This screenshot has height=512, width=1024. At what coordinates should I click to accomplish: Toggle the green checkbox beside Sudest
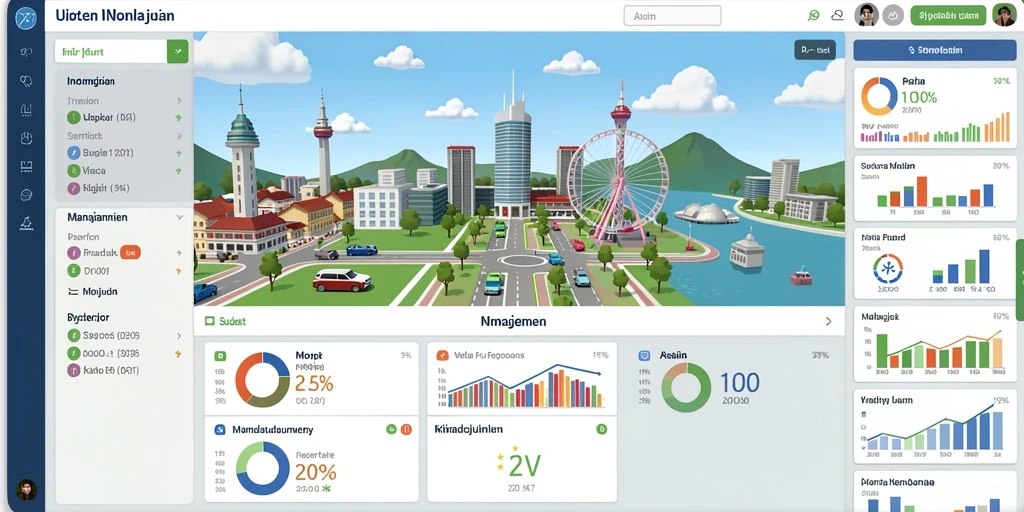[x=210, y=321]
